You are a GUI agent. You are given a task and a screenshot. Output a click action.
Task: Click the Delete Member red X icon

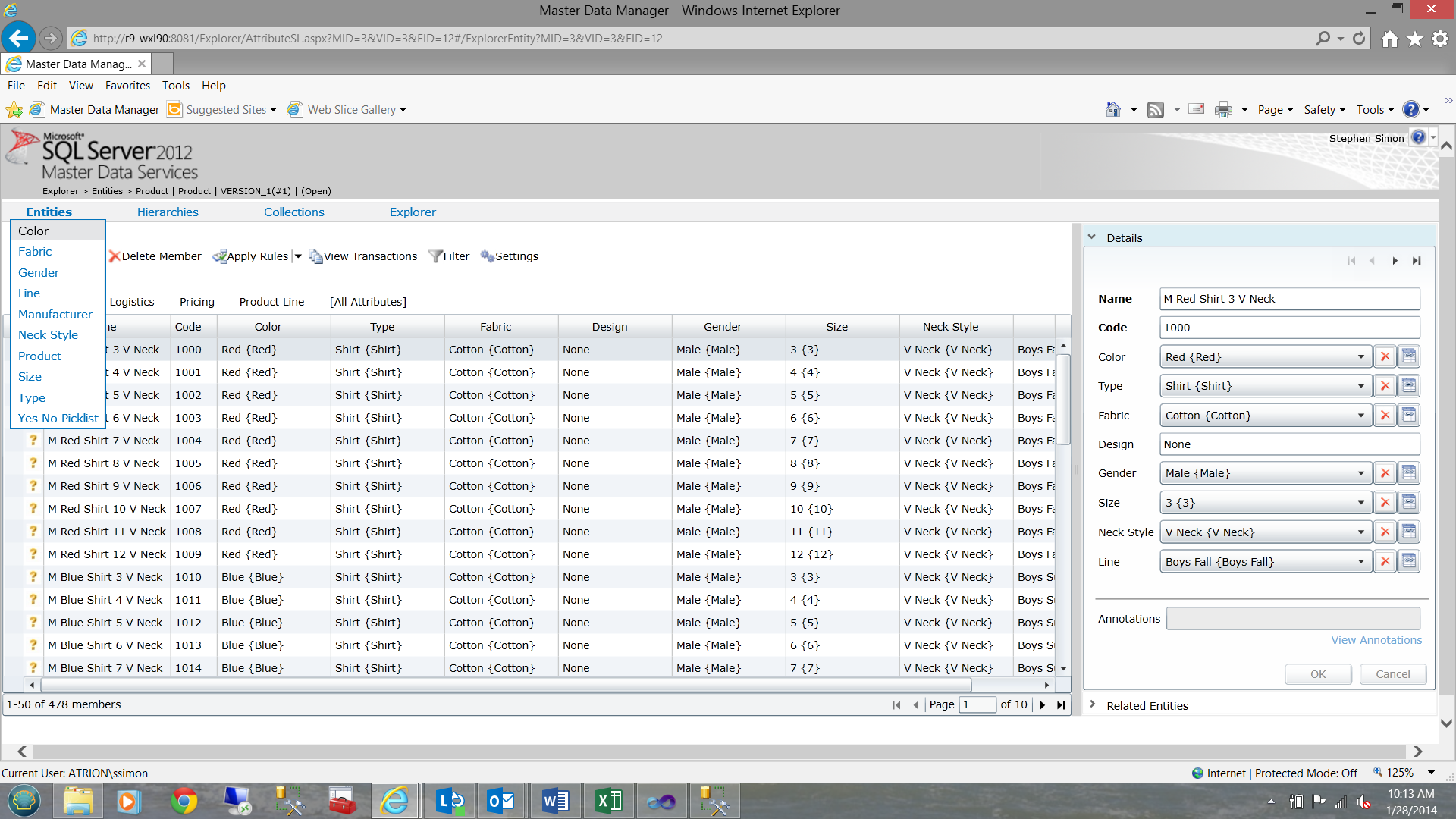click(115, 256)
